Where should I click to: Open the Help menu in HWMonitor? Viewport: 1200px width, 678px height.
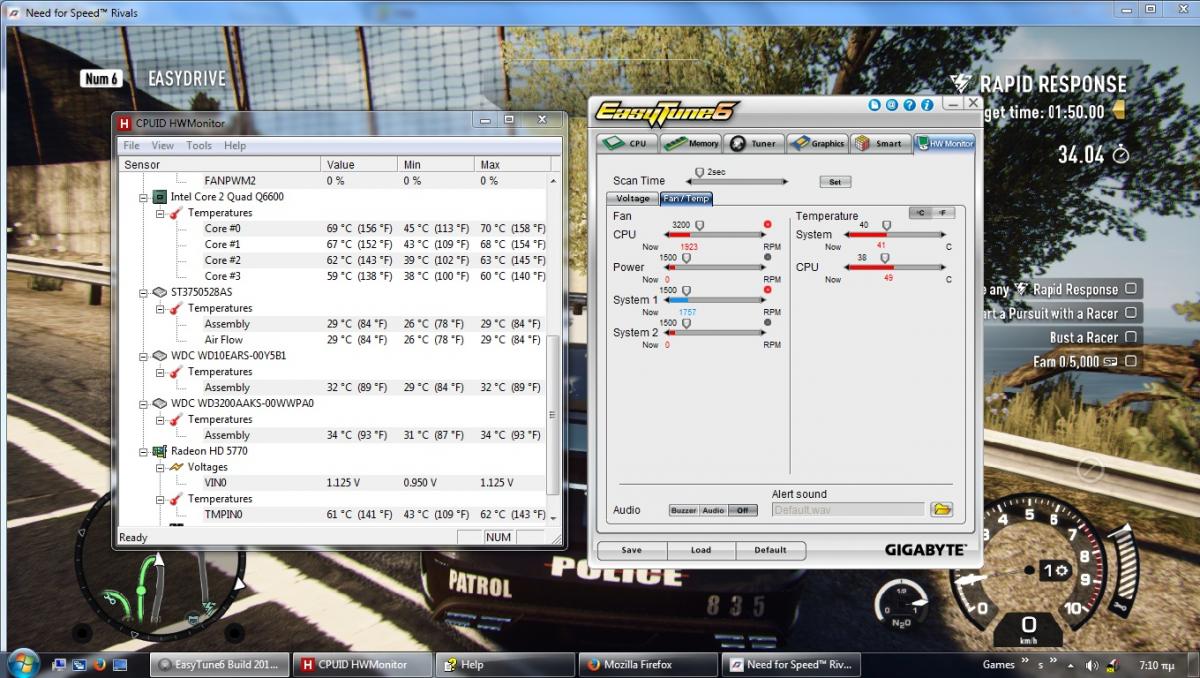235,146
